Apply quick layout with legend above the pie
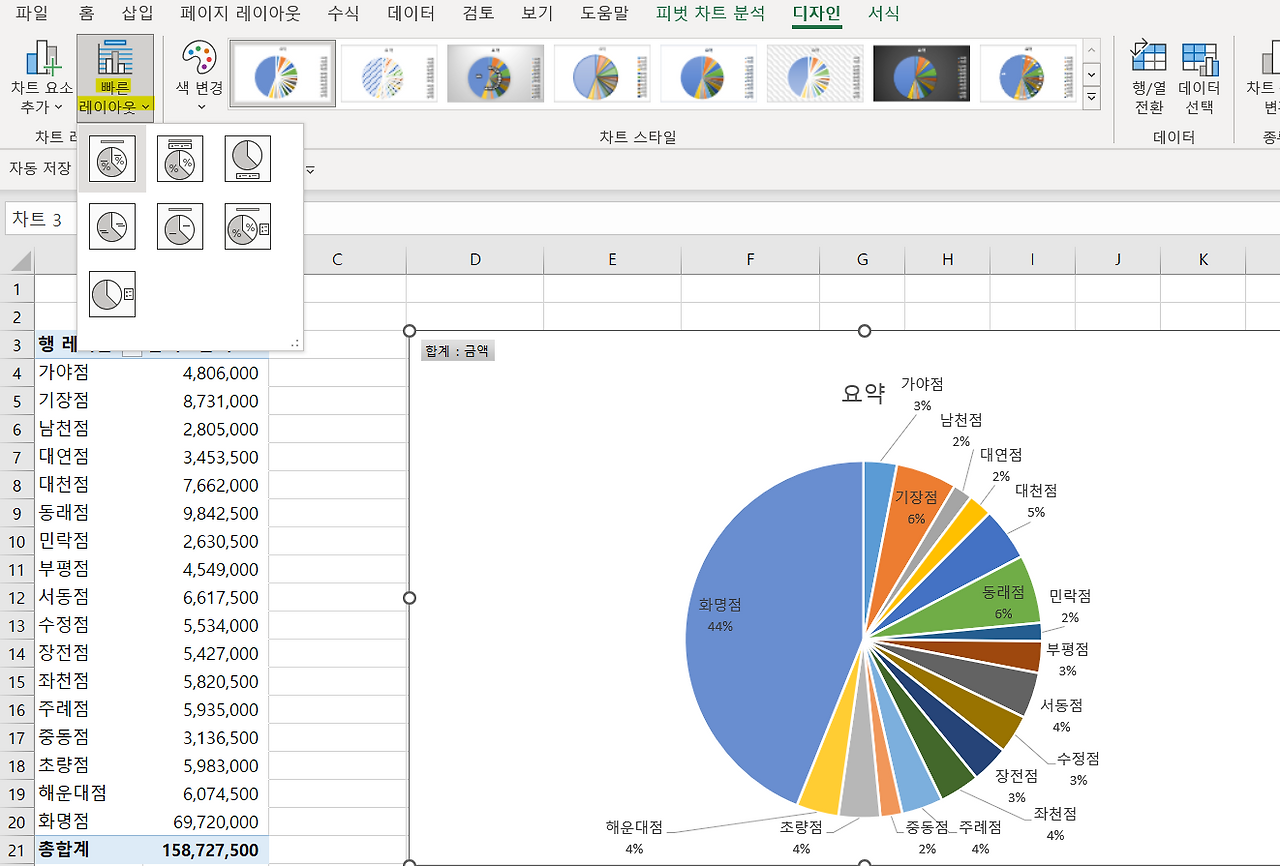This screenshot has height=866, width=1280. click(x=180, y=159)
